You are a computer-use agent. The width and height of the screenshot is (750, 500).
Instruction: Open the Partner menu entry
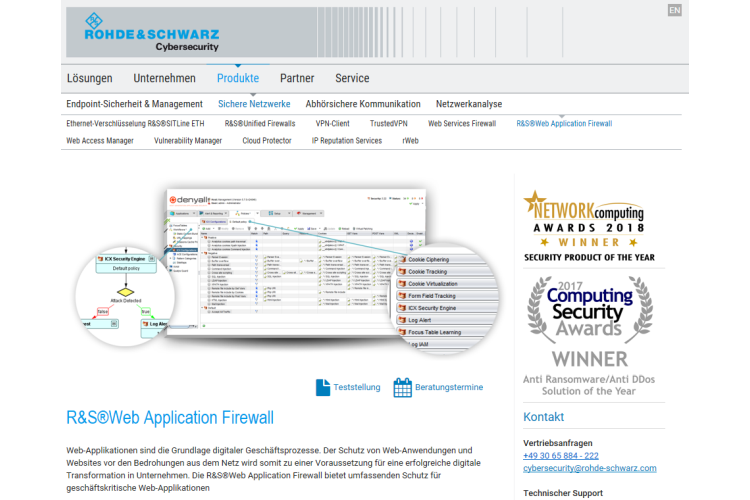coord(297,78)
